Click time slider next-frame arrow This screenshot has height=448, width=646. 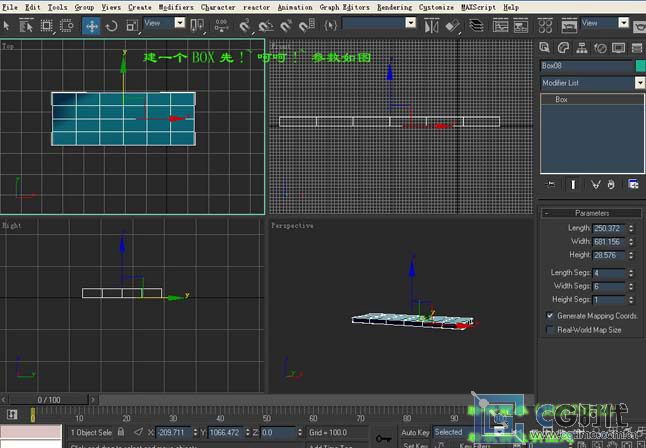tap(93, 399)
